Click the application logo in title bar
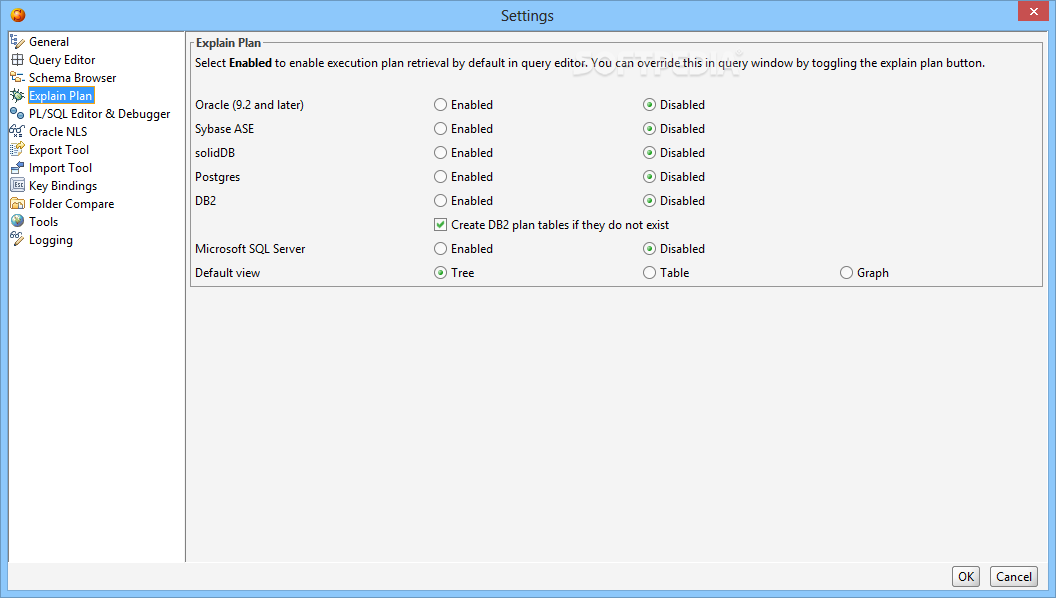Screen dimensions: 1056x598 coord(18,15)
